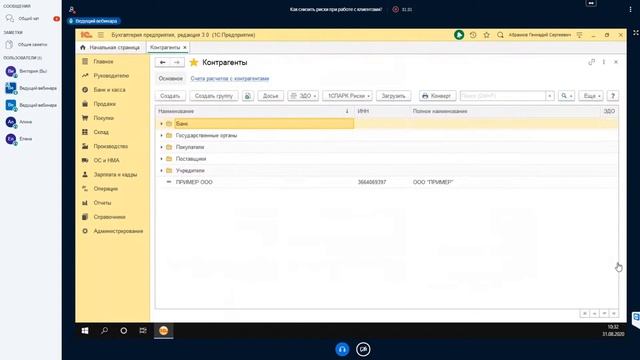Open the Счета расчетов с контрагентами link
This screenshot has width=640, height=360.
pos(230,78)
